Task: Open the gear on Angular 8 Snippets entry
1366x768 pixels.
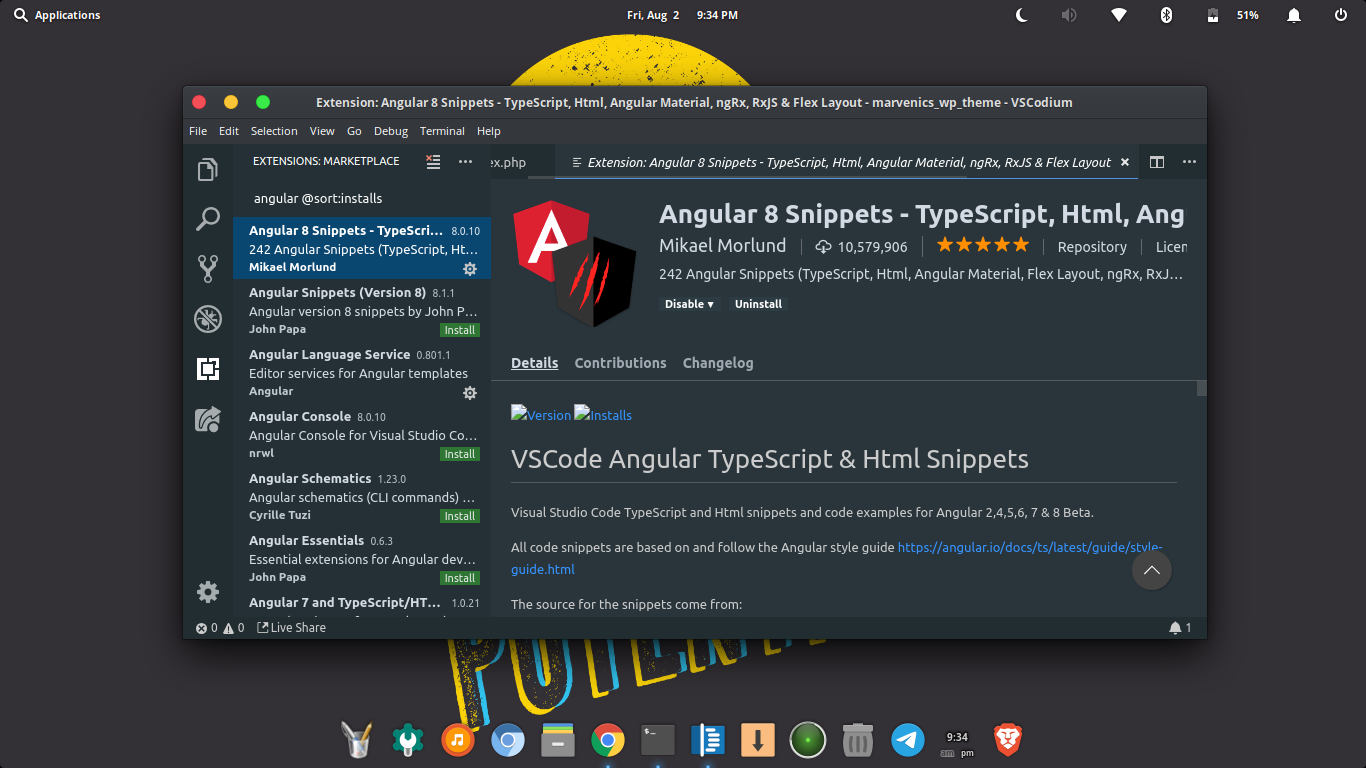Action: (470, 268)
